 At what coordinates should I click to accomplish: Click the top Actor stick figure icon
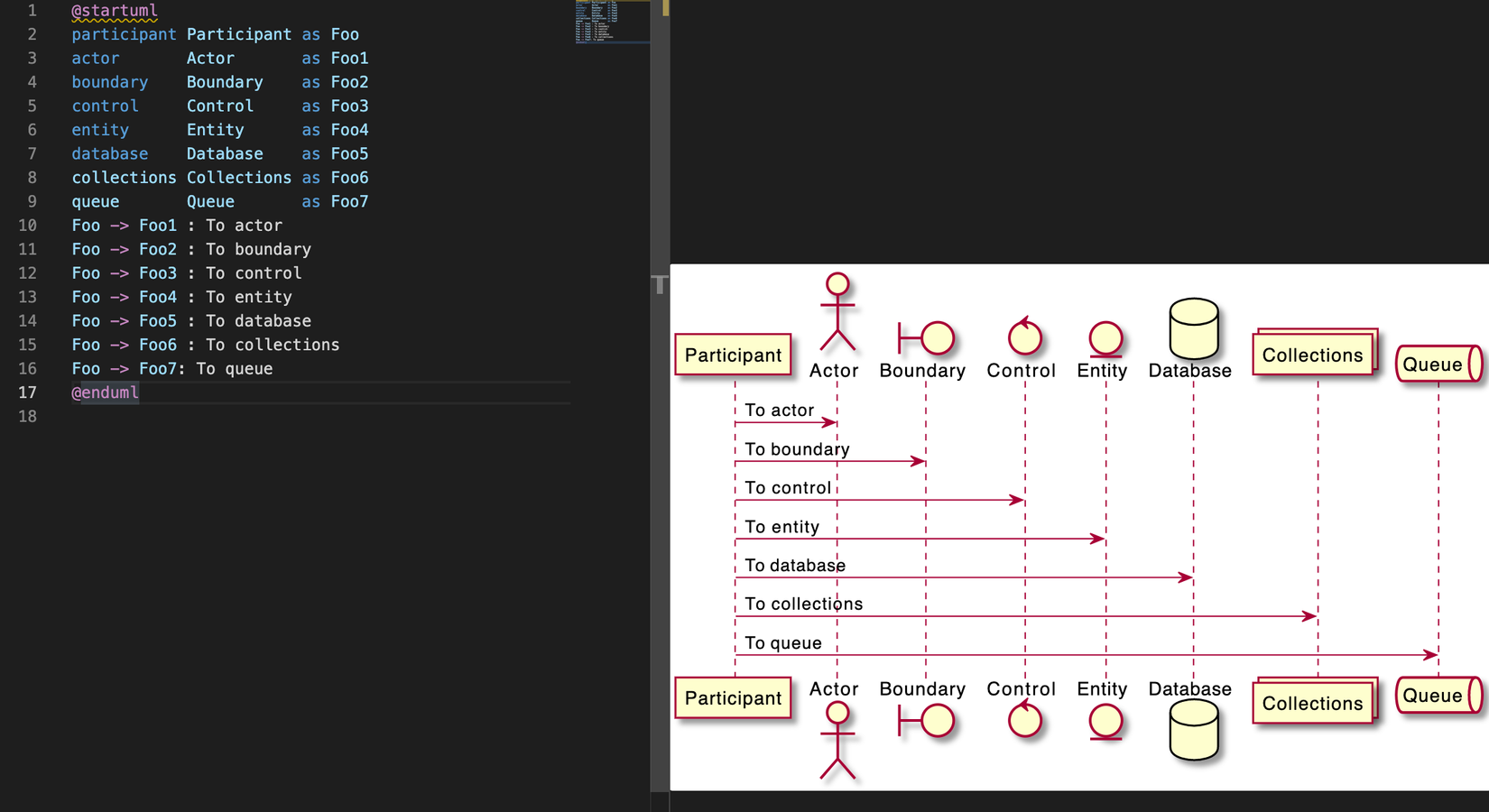point(837,312)
